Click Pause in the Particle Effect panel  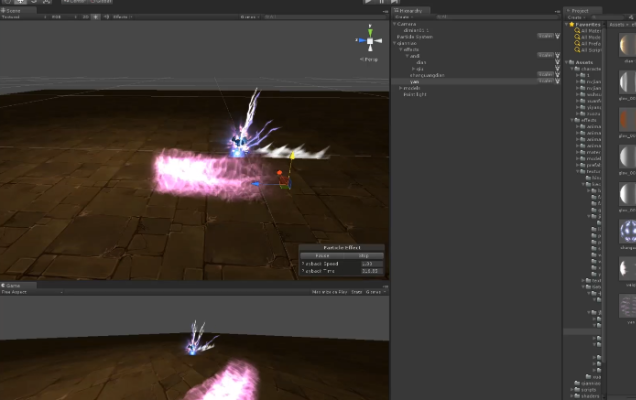[321, 256]
